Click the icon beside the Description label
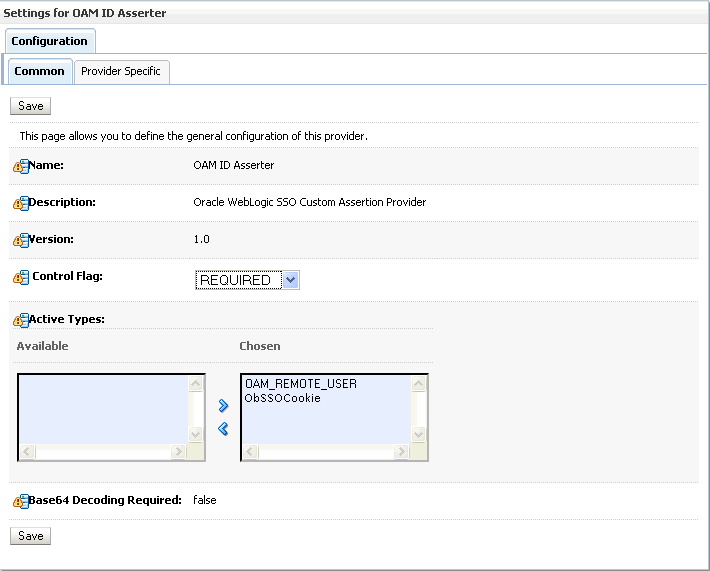Image resolution: width=710 pixels, height=571 pixels. 20,203
